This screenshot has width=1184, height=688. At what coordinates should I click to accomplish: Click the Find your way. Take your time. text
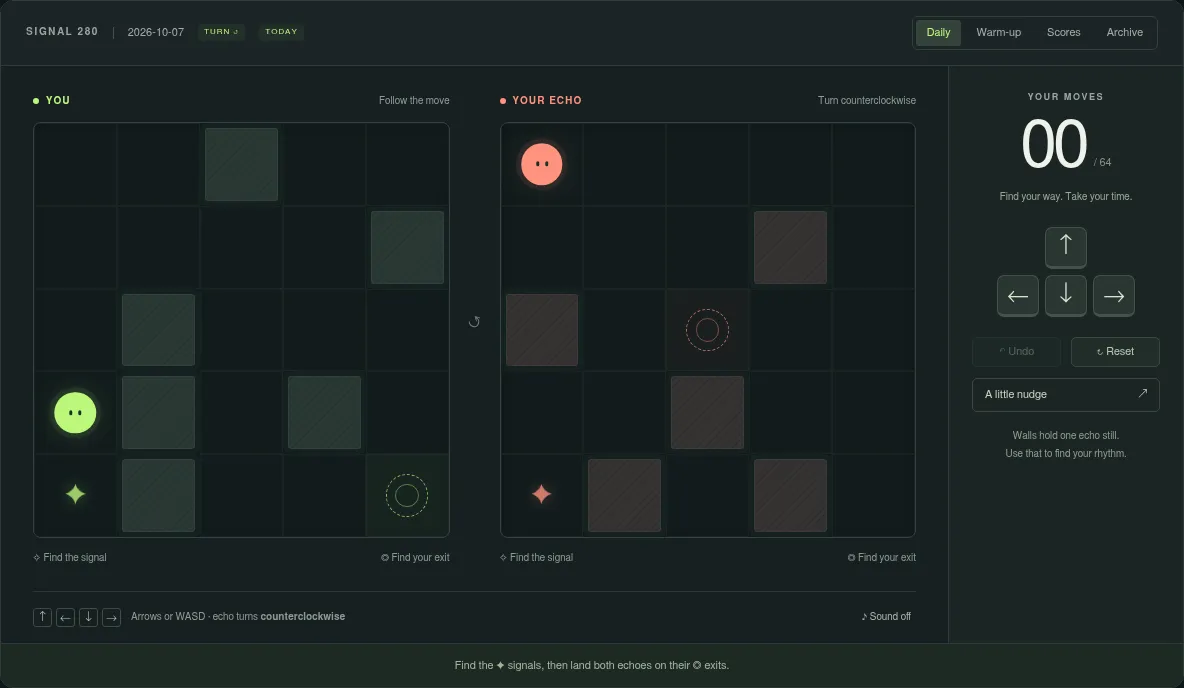pyautogui.click(x=1065, y=196)
